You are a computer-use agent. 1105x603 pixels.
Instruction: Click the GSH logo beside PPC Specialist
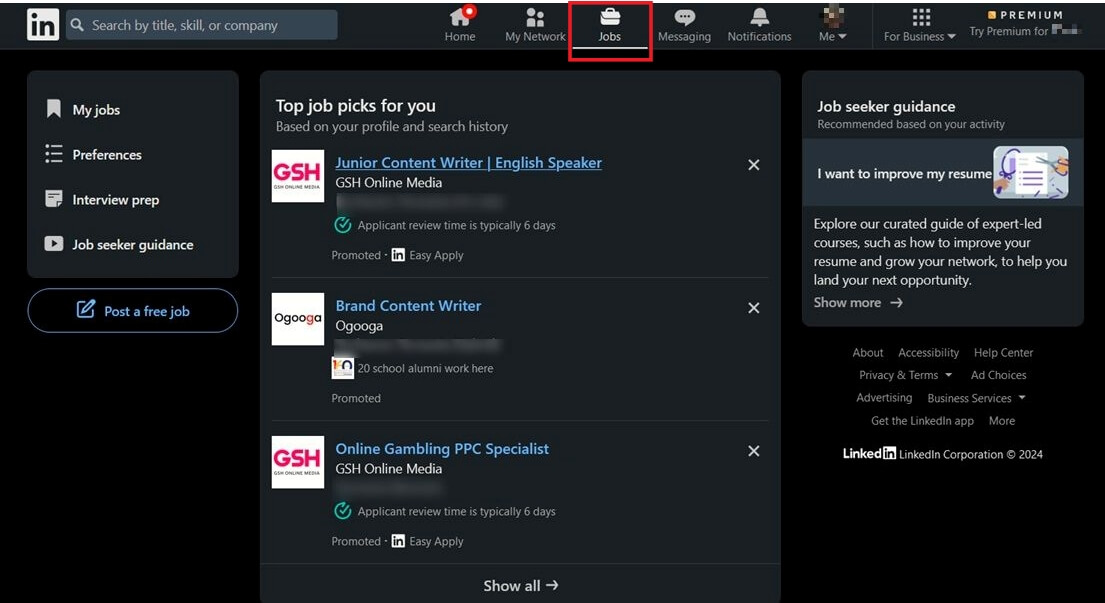[298, 462]
